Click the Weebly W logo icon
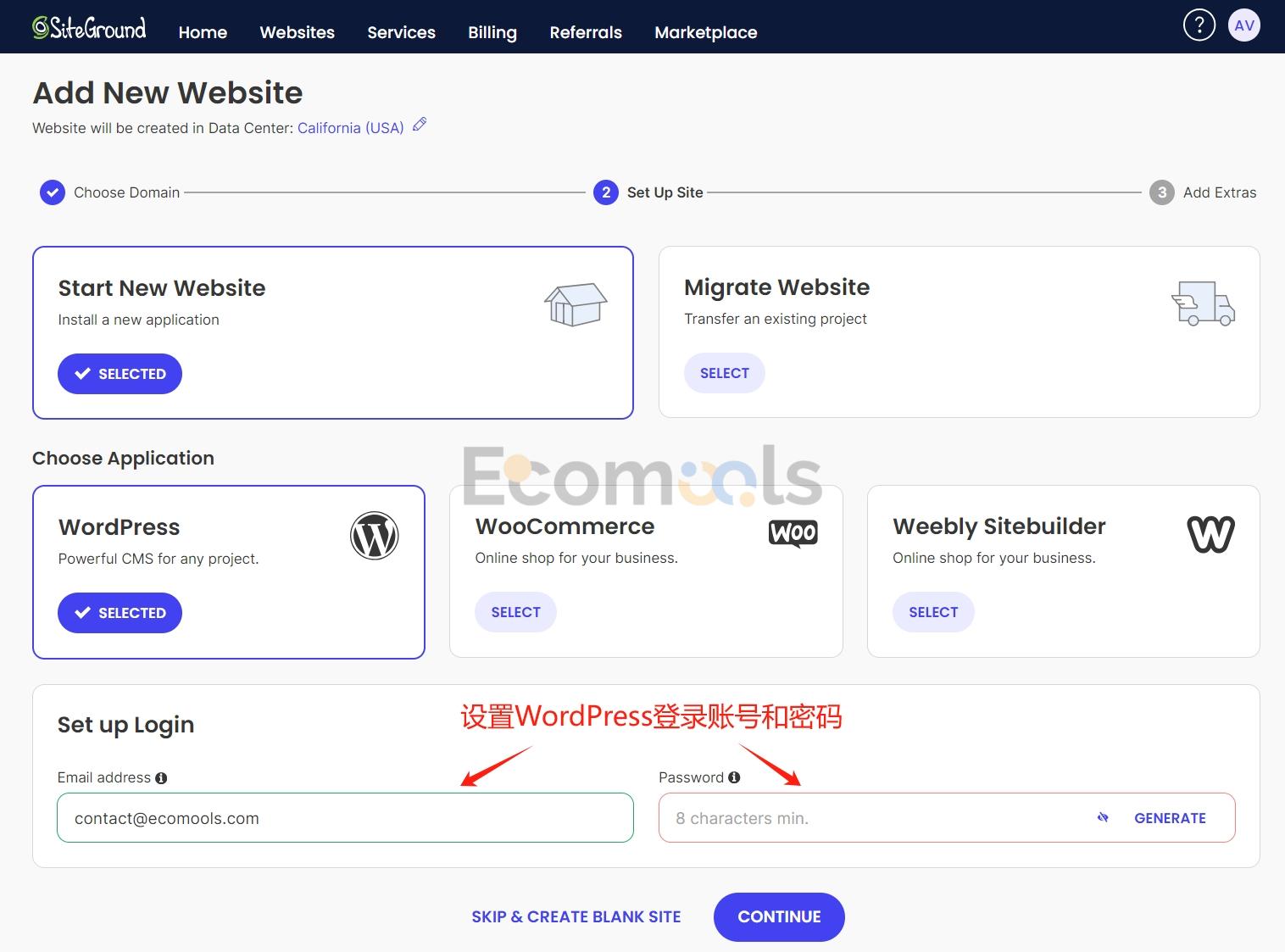Viewport: 1285px width, 952px height. pos(1210,534)
